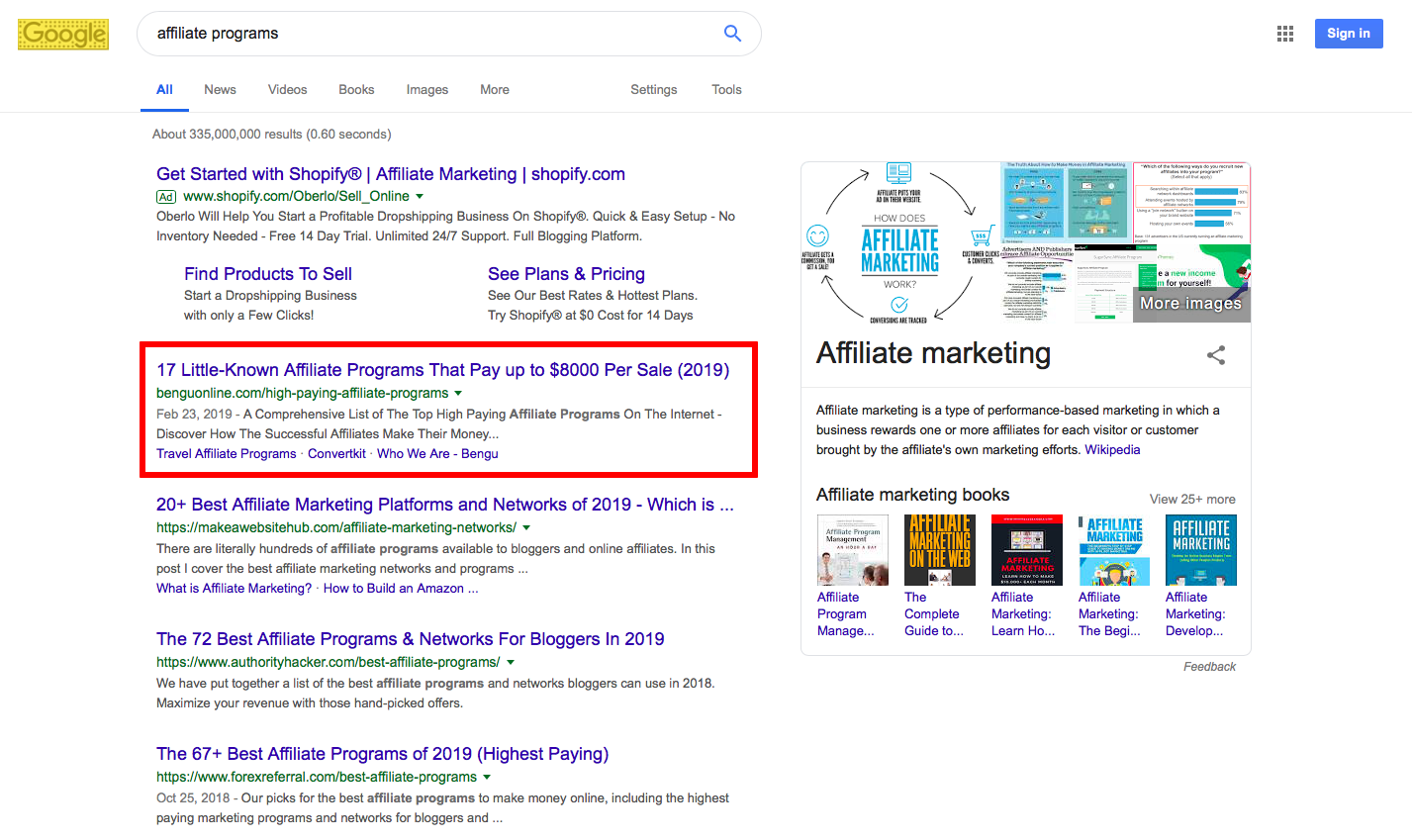Click View 25+ more books
Screen dimensions: 1412x840
(1192, 500)
